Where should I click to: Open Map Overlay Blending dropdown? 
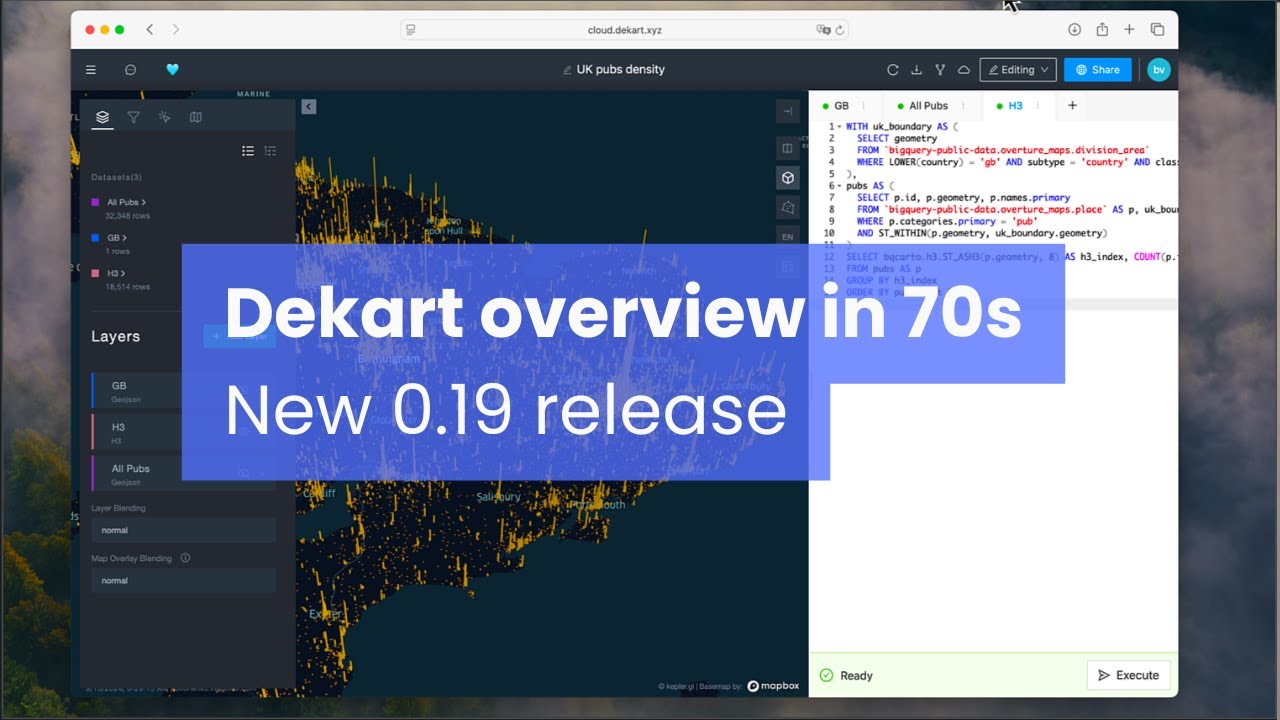[x=184, y=580]
